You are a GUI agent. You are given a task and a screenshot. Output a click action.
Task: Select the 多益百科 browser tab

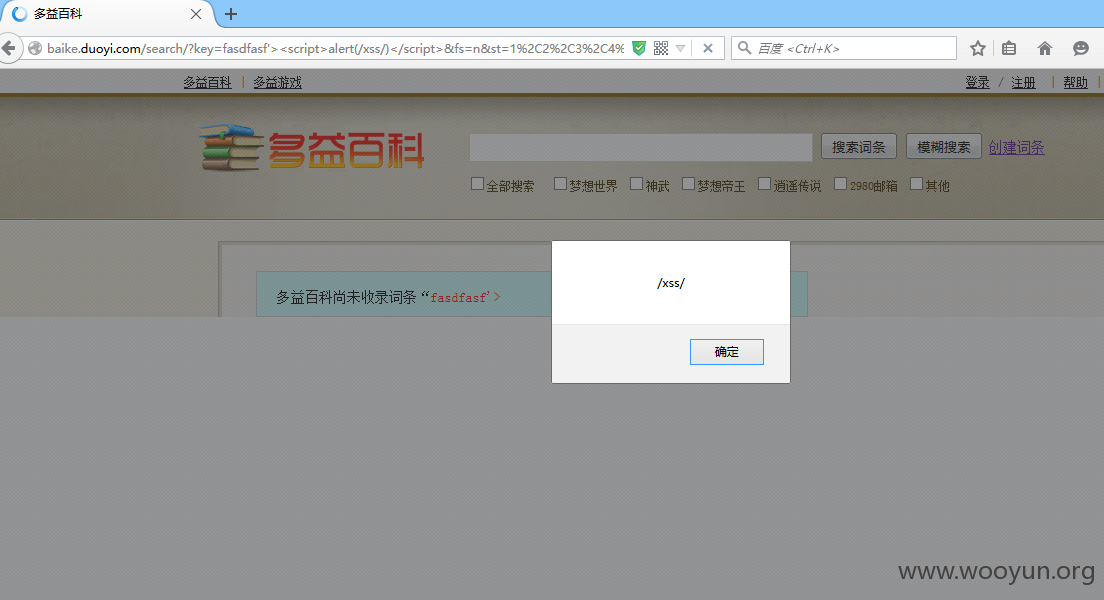107,13
